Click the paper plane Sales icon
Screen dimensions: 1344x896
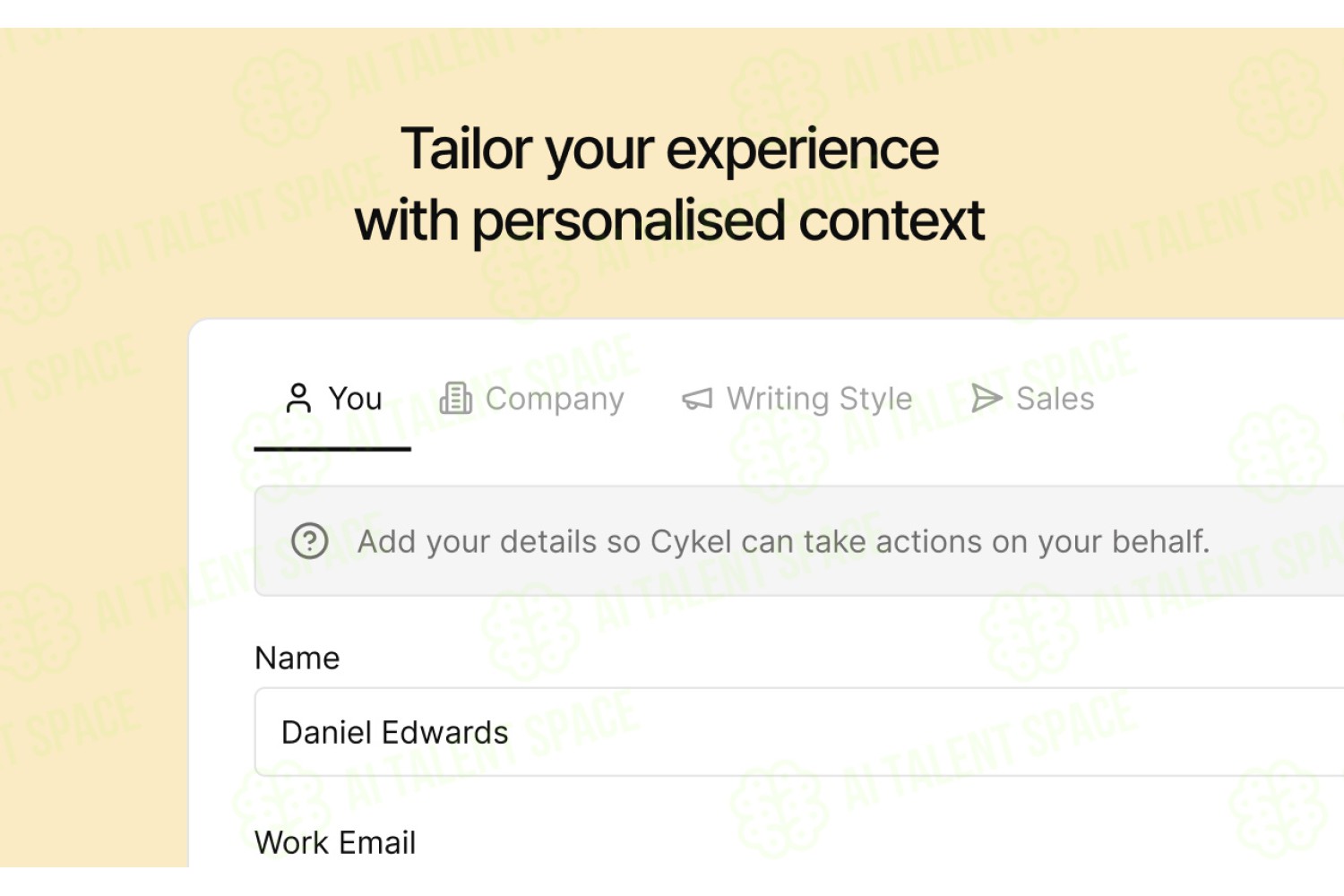coord(986,398)
